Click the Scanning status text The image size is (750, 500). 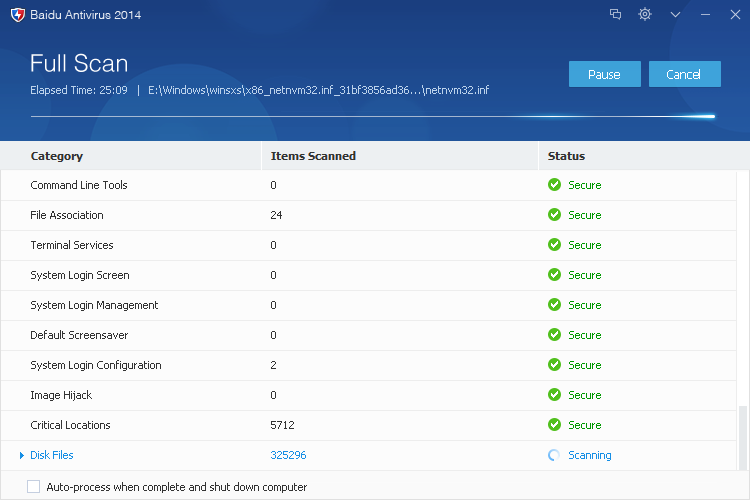589,455
